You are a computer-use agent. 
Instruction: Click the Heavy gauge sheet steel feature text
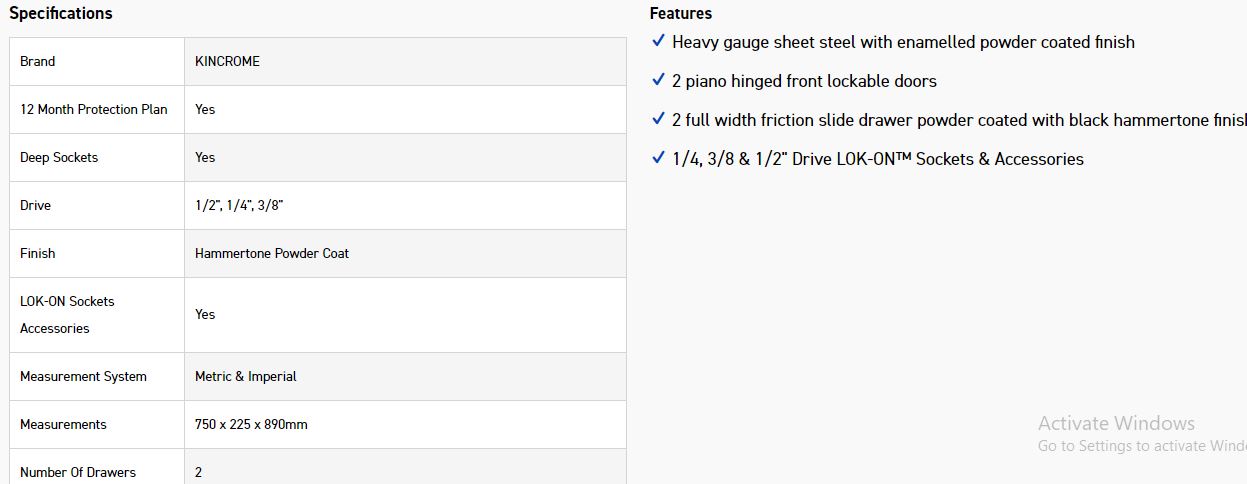[x=903, y=42]
